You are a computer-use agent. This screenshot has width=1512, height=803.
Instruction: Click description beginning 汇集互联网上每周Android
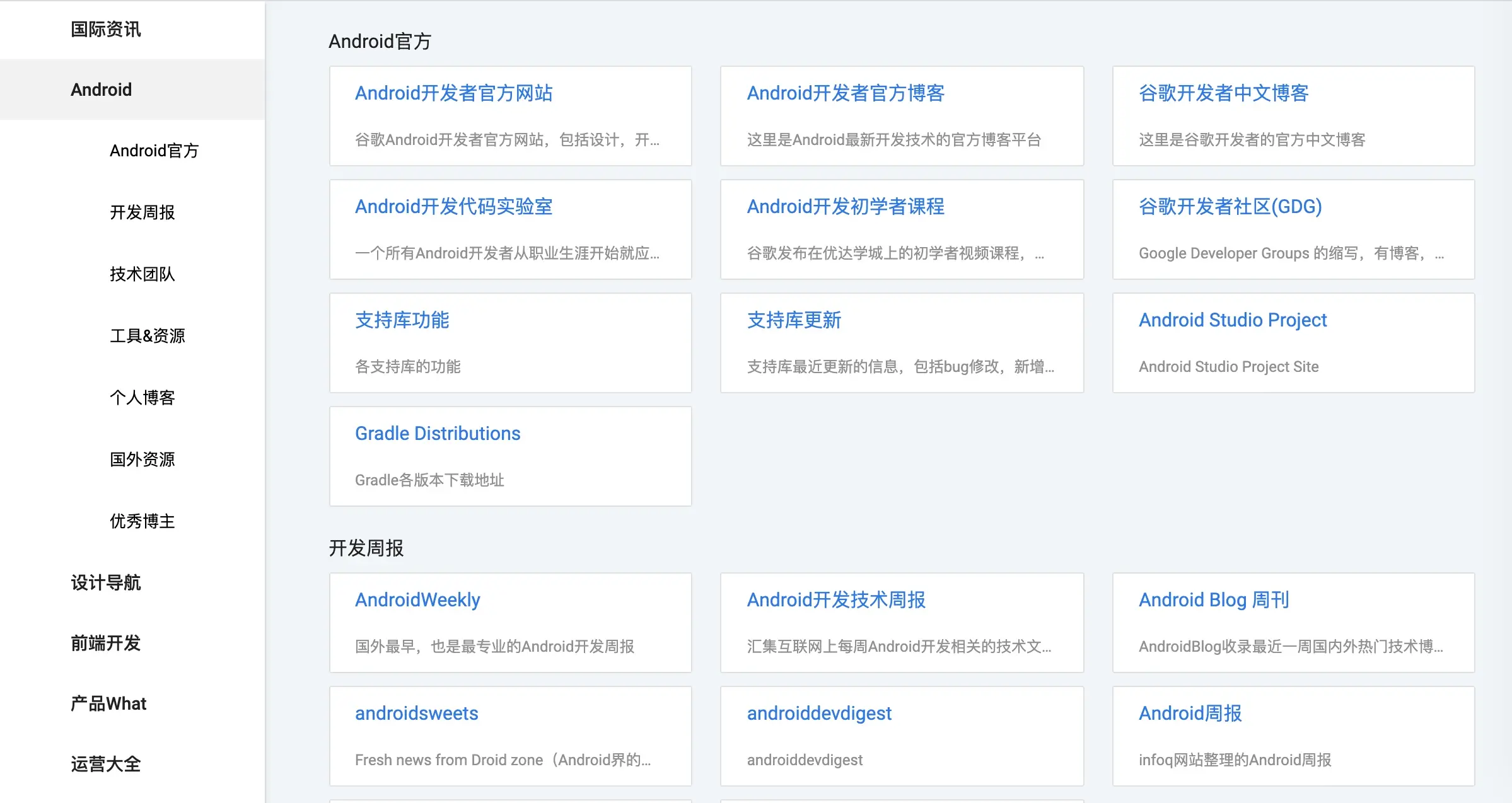pyautogui.click(x=899, y=647)
